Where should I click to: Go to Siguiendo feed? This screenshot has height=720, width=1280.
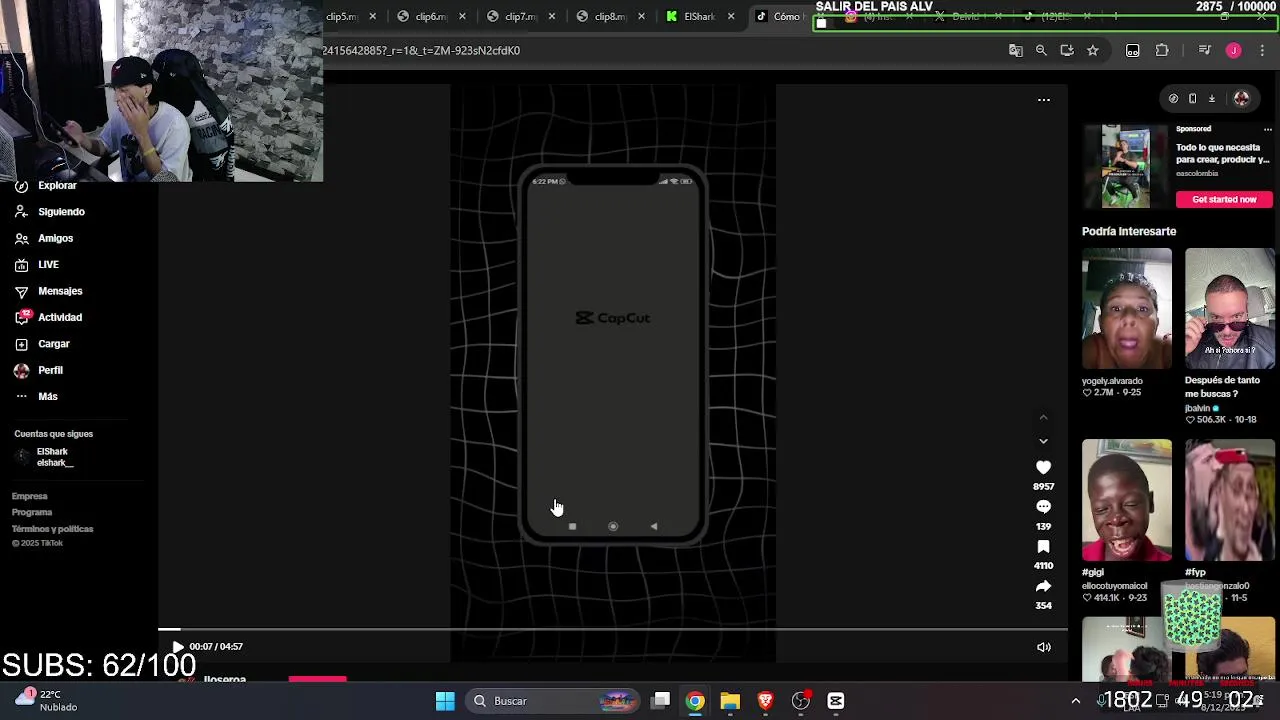pos(50,212)
